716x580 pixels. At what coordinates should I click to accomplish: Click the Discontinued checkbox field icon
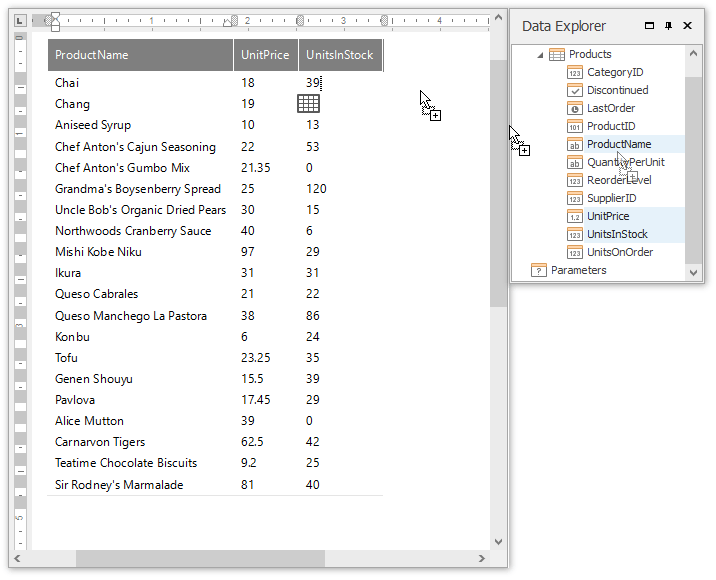575,90
